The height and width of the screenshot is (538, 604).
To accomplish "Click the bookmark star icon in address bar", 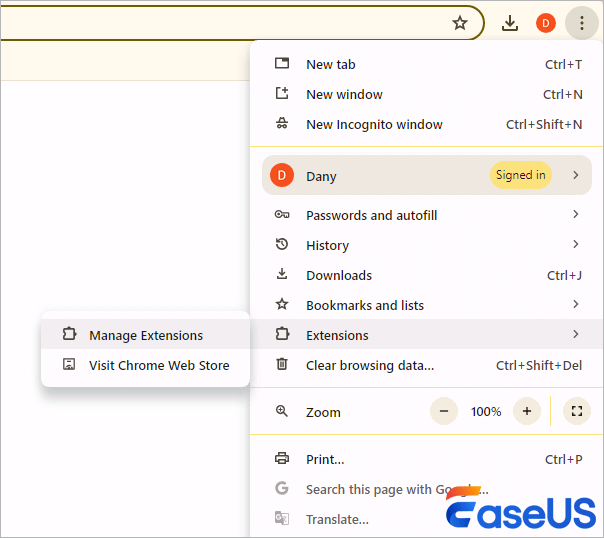I will coord(460,23).
